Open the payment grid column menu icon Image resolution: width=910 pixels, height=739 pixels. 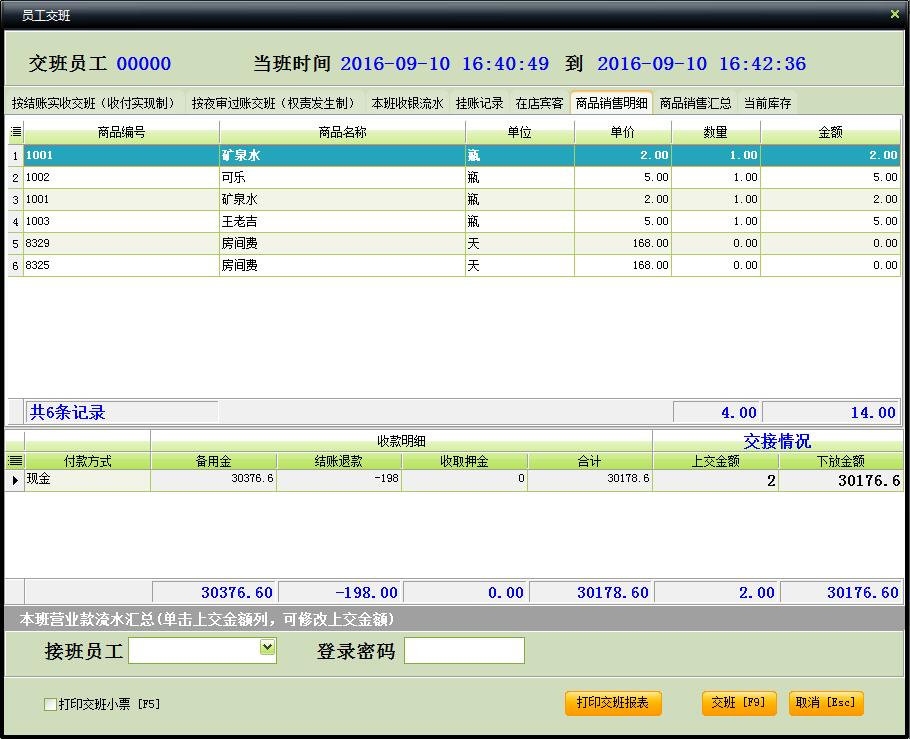[x=15, y=461]
